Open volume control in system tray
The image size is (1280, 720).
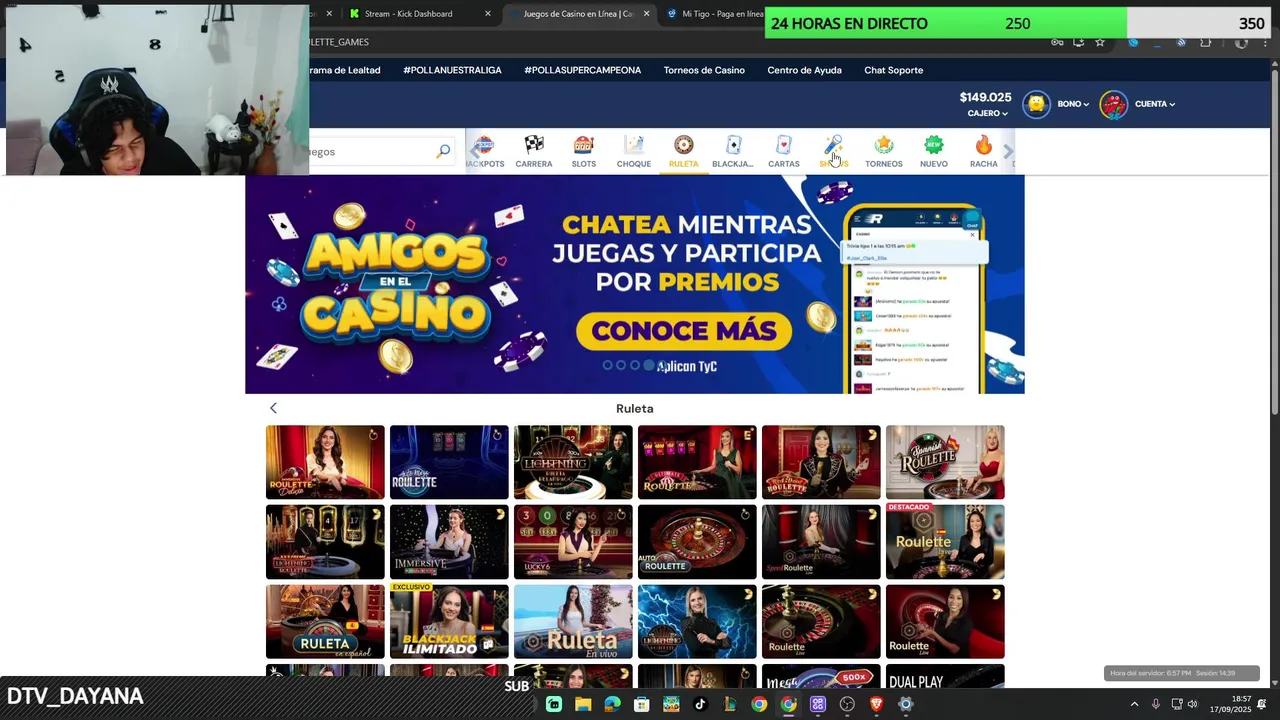(x=1192, y=704)
